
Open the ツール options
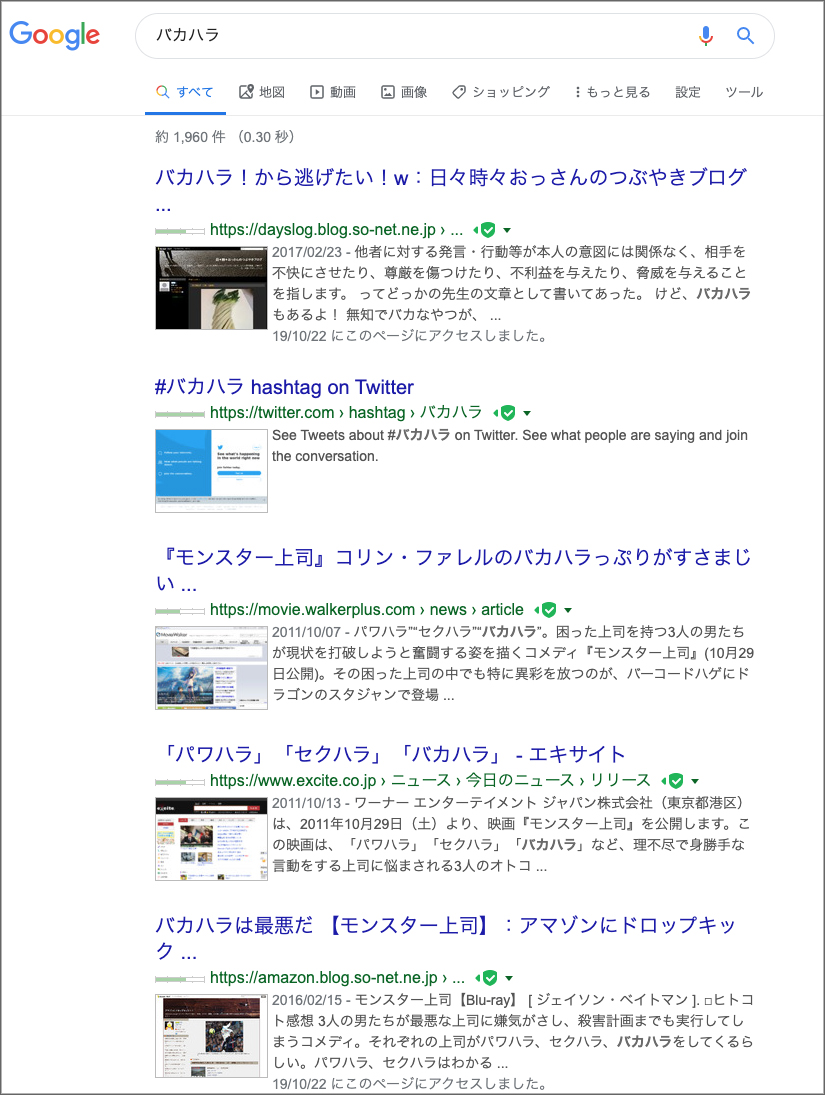[744, 92]
